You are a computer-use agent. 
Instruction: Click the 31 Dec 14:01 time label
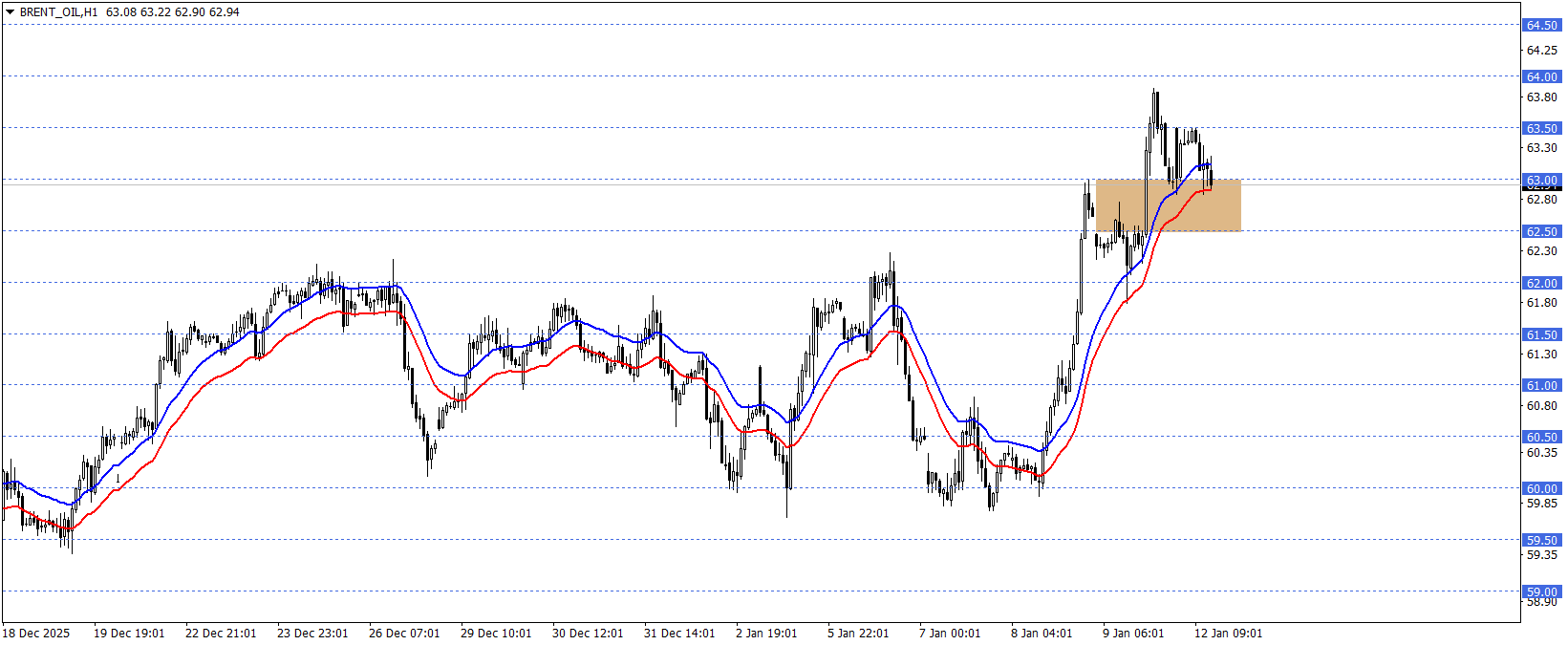pos(679,634)
